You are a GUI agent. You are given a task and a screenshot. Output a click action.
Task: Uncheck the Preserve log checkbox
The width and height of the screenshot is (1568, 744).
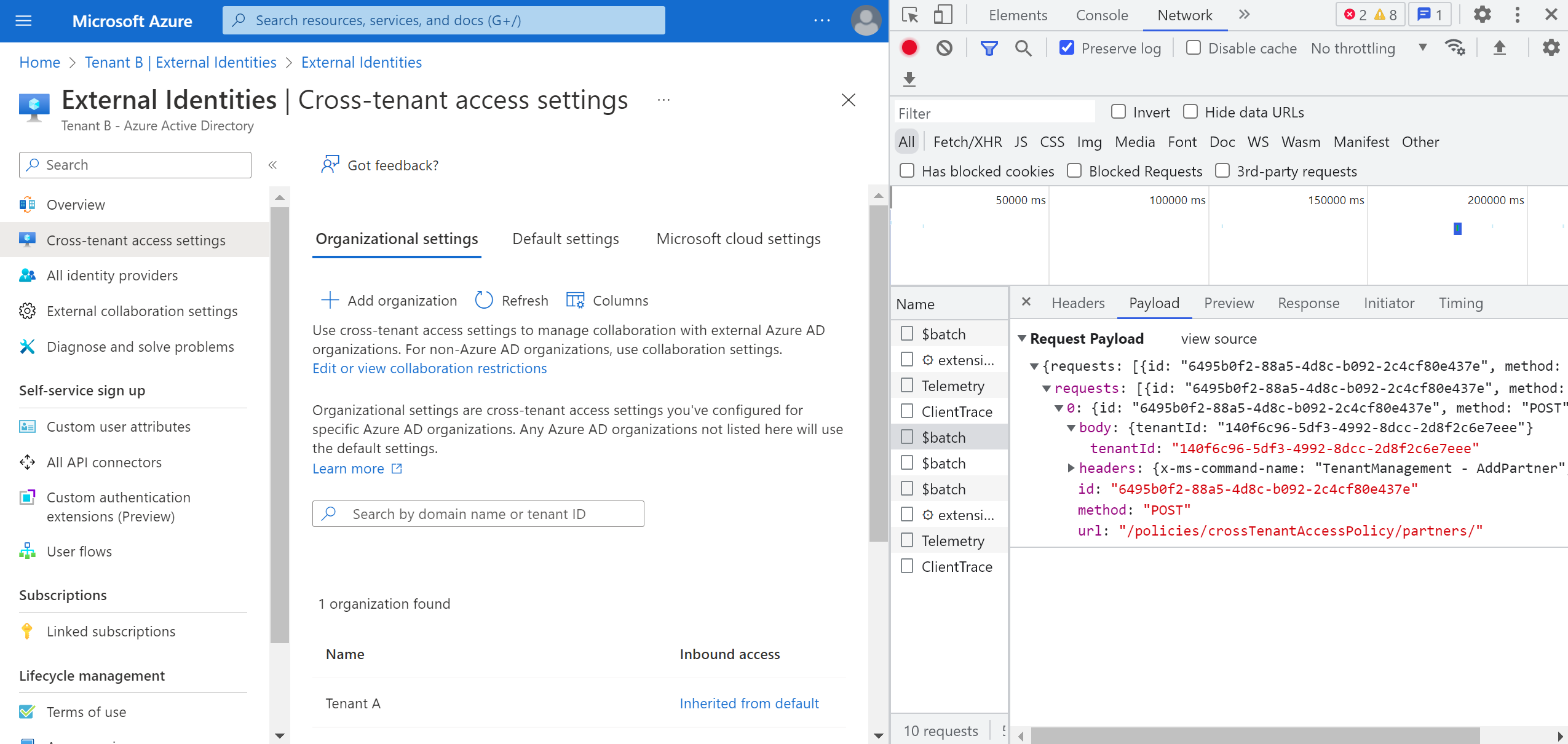point(1067,48)
